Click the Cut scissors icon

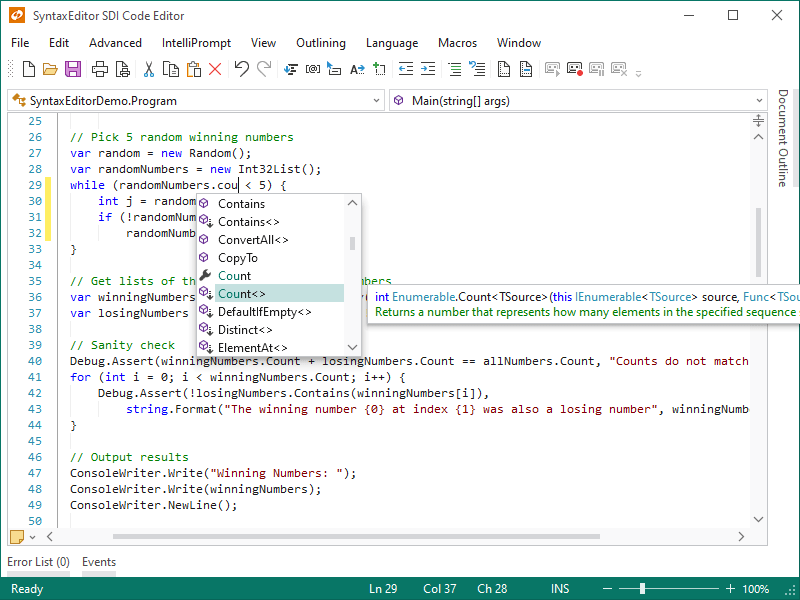(x=148, y=69)
